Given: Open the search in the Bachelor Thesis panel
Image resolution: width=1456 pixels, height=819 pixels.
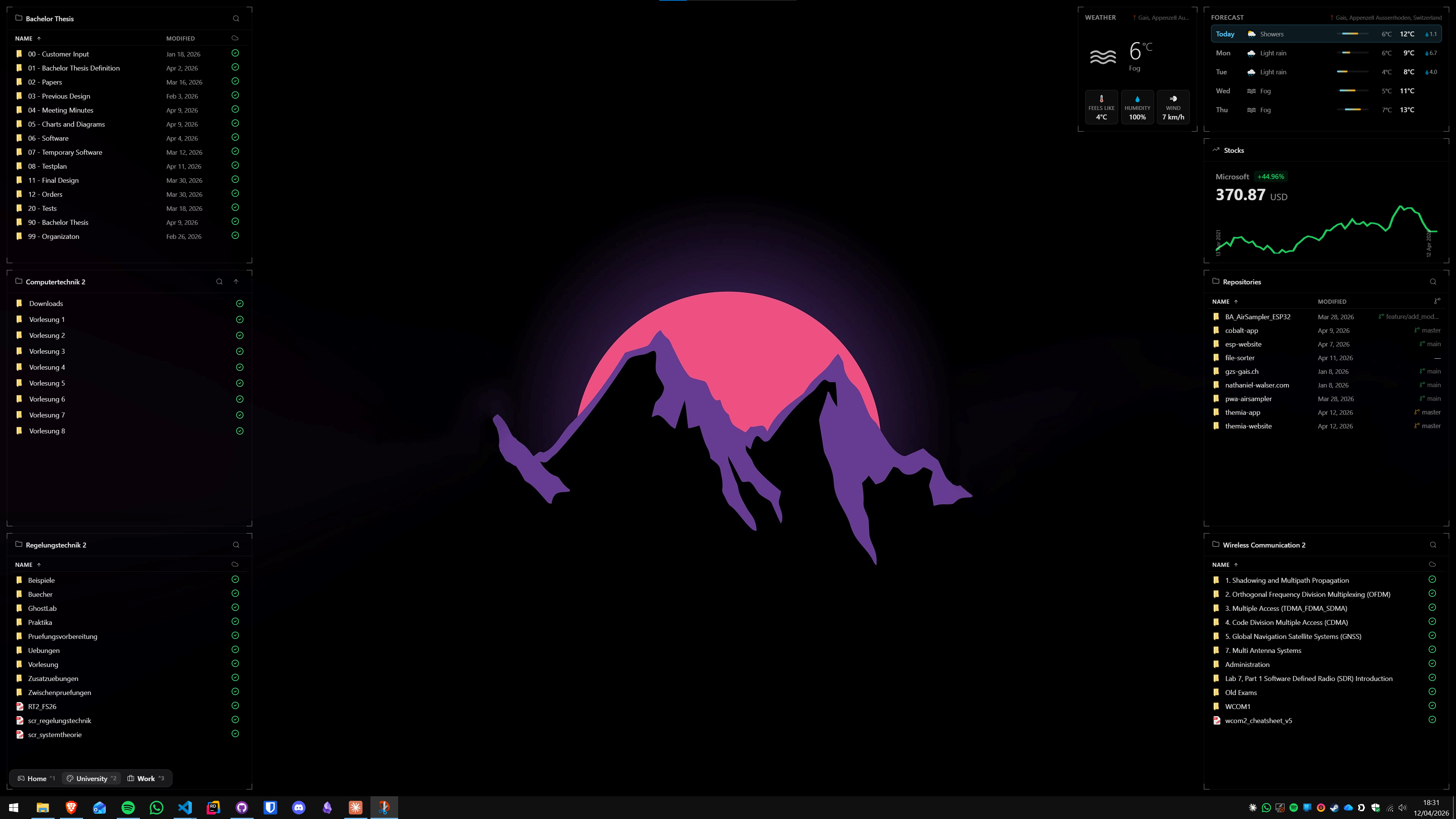Looking at the screenshot, I should pos(236,18).
